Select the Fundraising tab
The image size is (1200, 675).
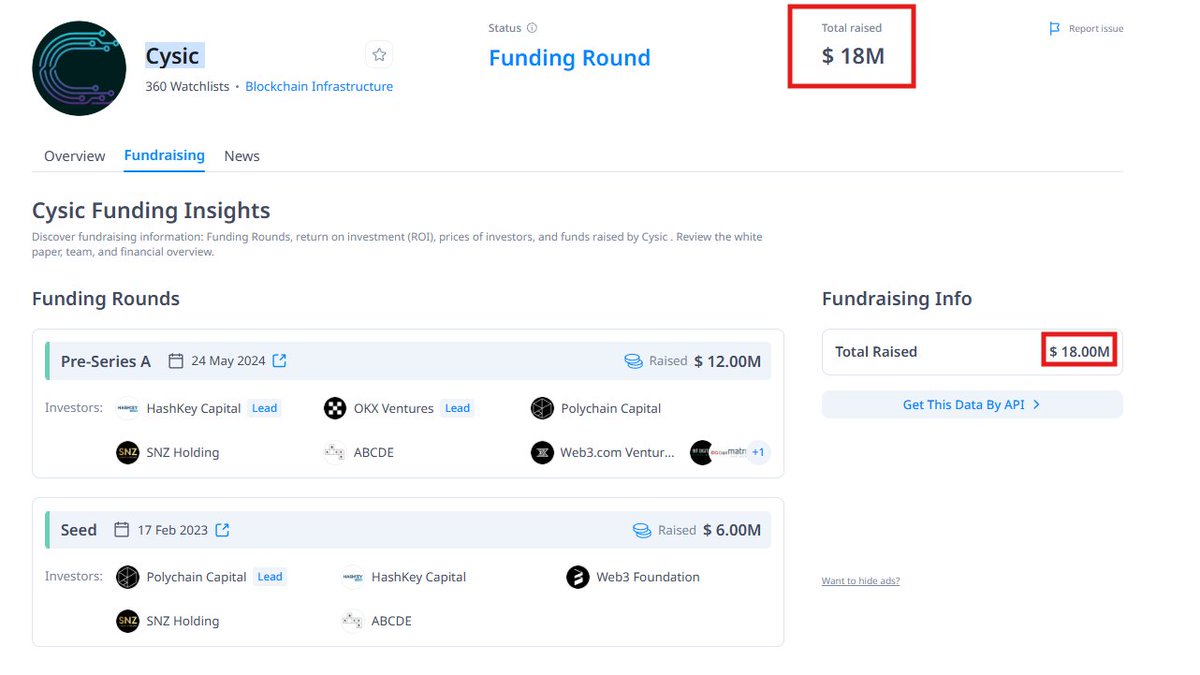point(164,156)
